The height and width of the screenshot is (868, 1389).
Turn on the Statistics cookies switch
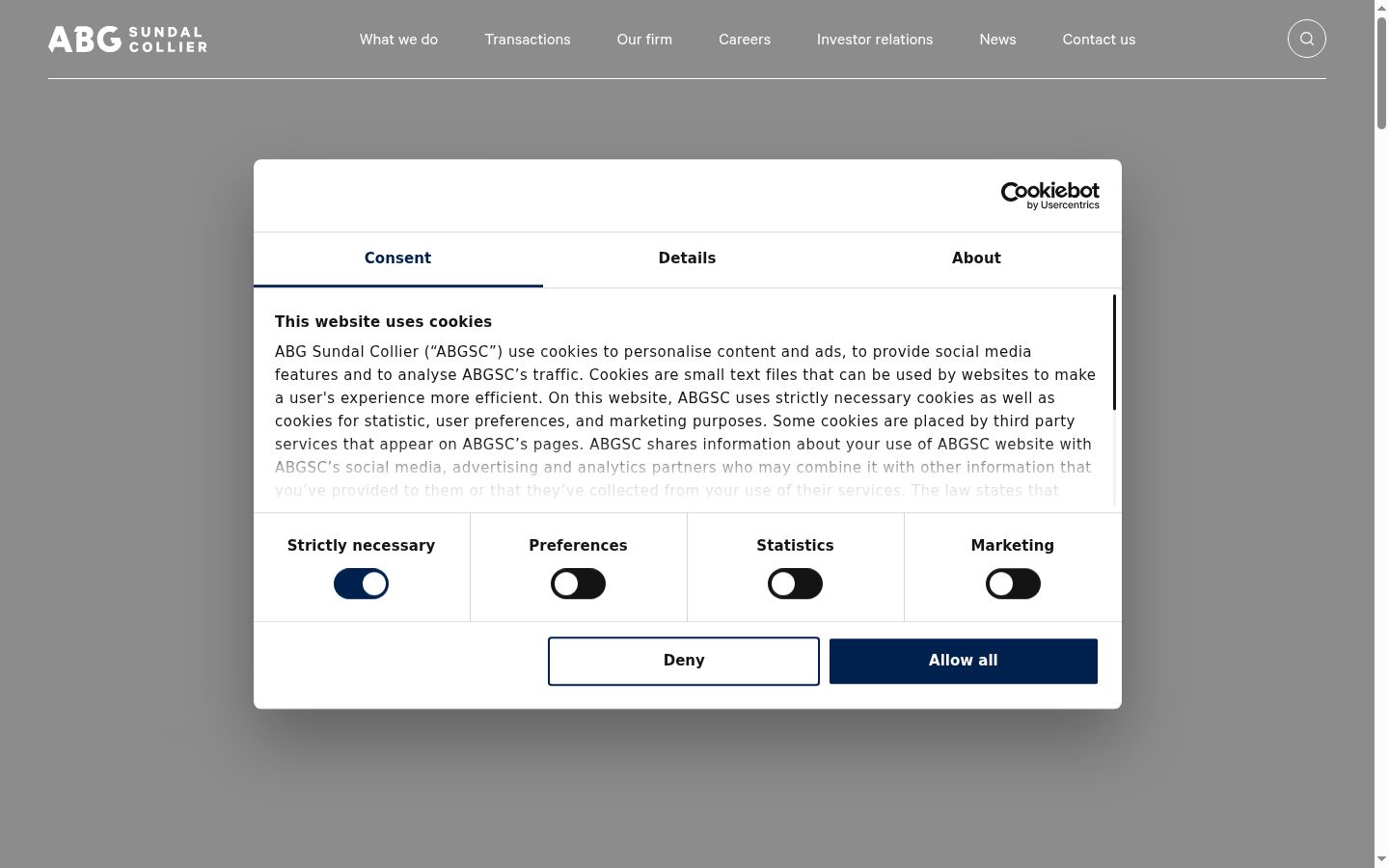(x=795, y=583)
